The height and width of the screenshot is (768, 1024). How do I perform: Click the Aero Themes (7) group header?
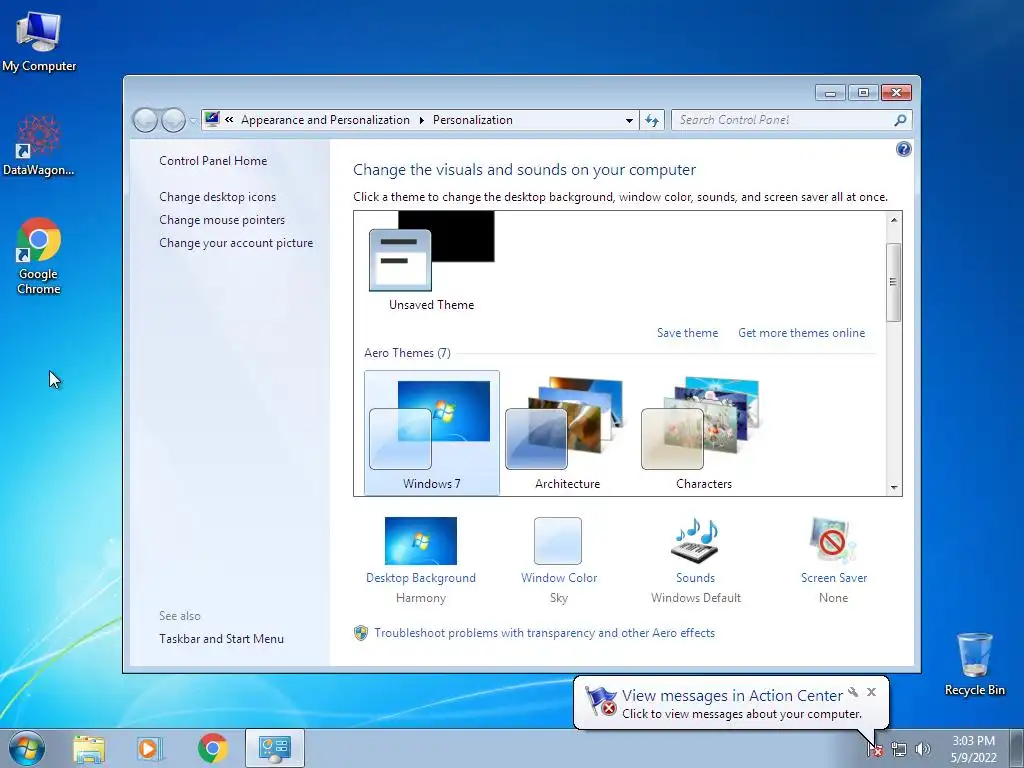[407, 353]
